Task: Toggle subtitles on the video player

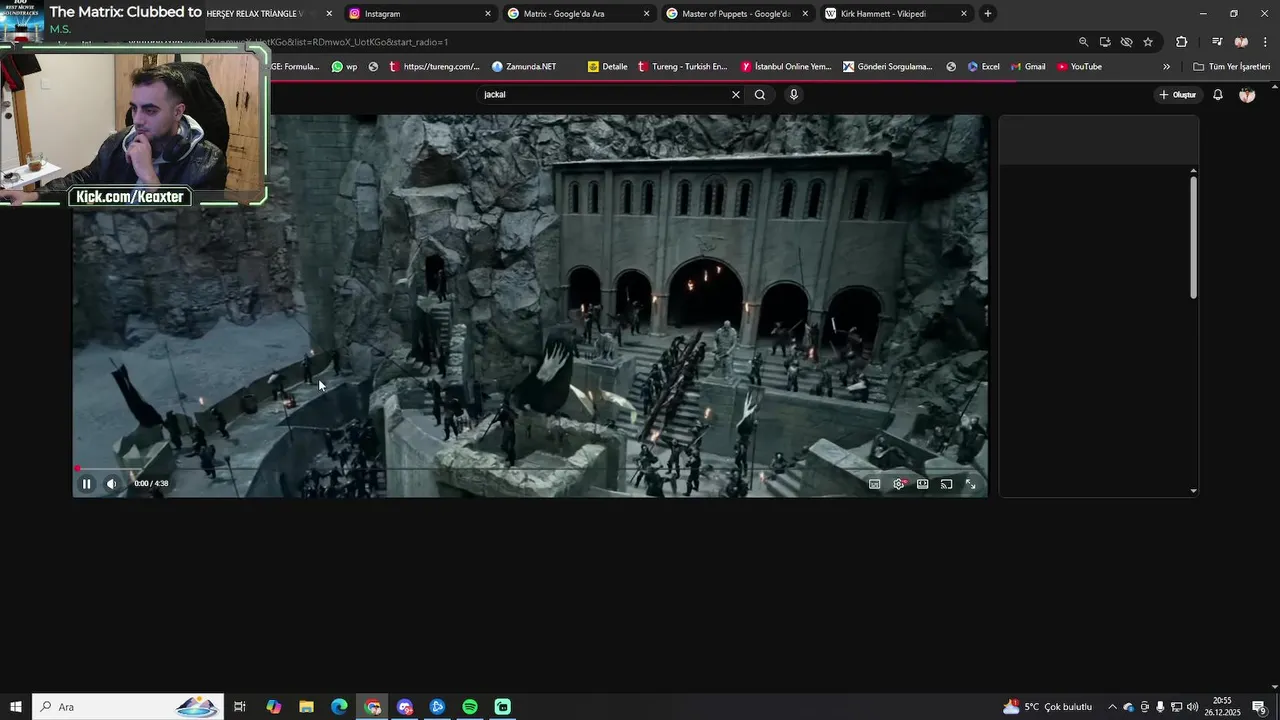Action: [875, 484]
